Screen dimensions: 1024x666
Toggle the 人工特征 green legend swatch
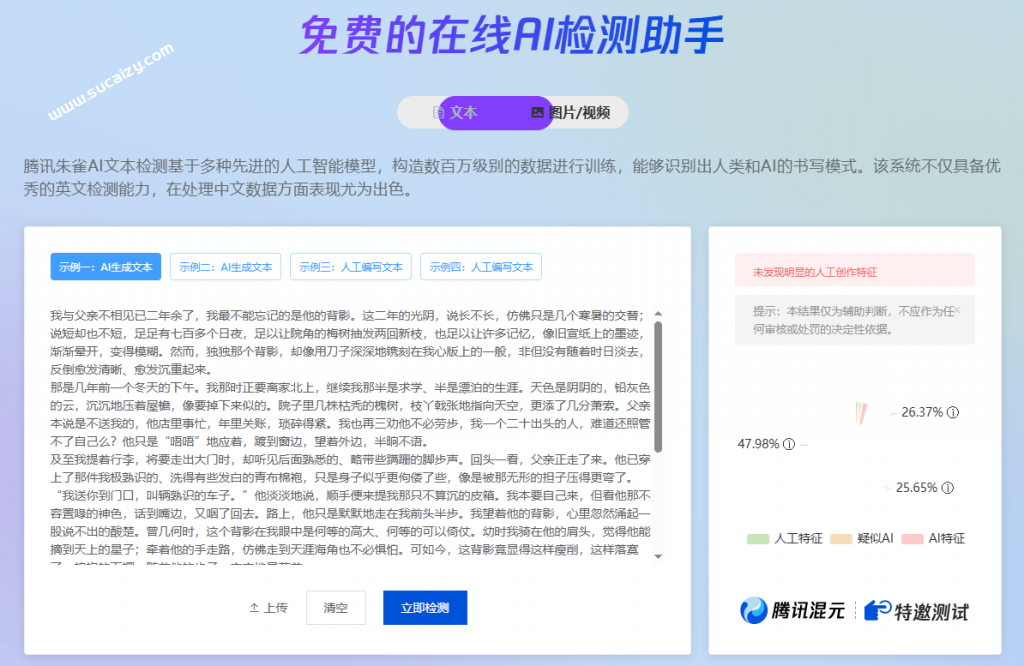[x=757, y=539]
